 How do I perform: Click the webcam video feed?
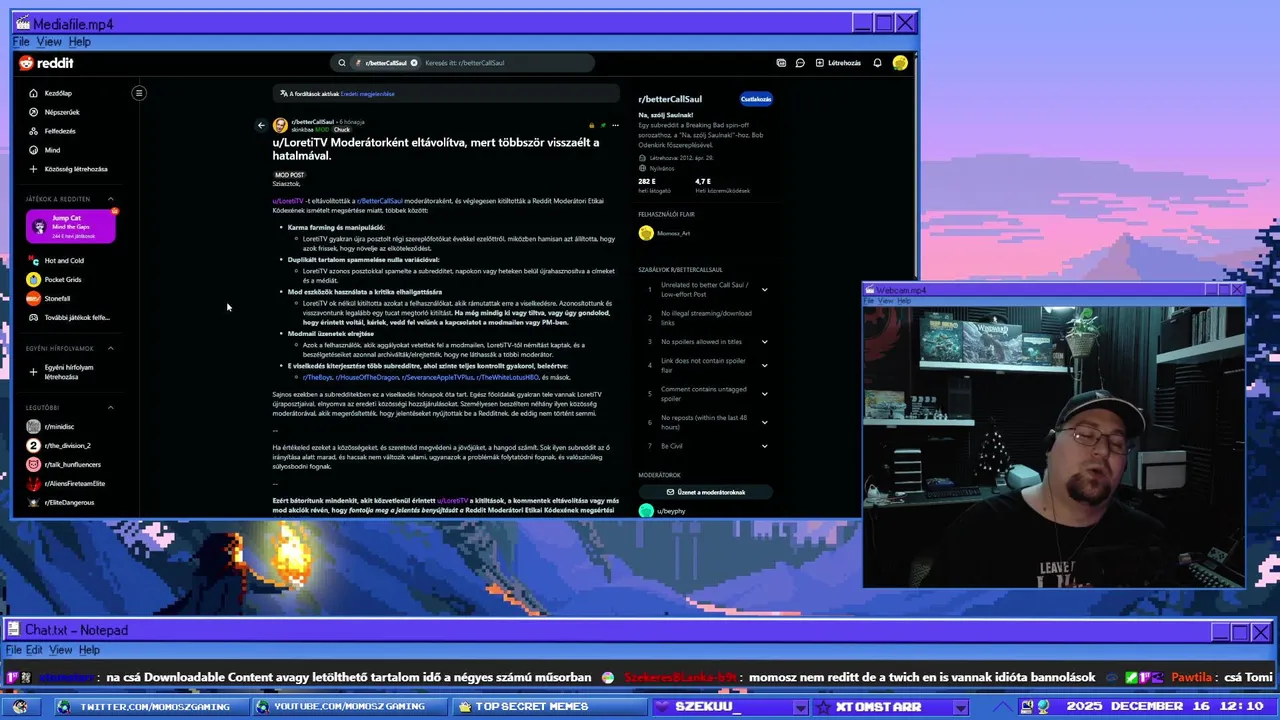click(x=1054, y=446)
